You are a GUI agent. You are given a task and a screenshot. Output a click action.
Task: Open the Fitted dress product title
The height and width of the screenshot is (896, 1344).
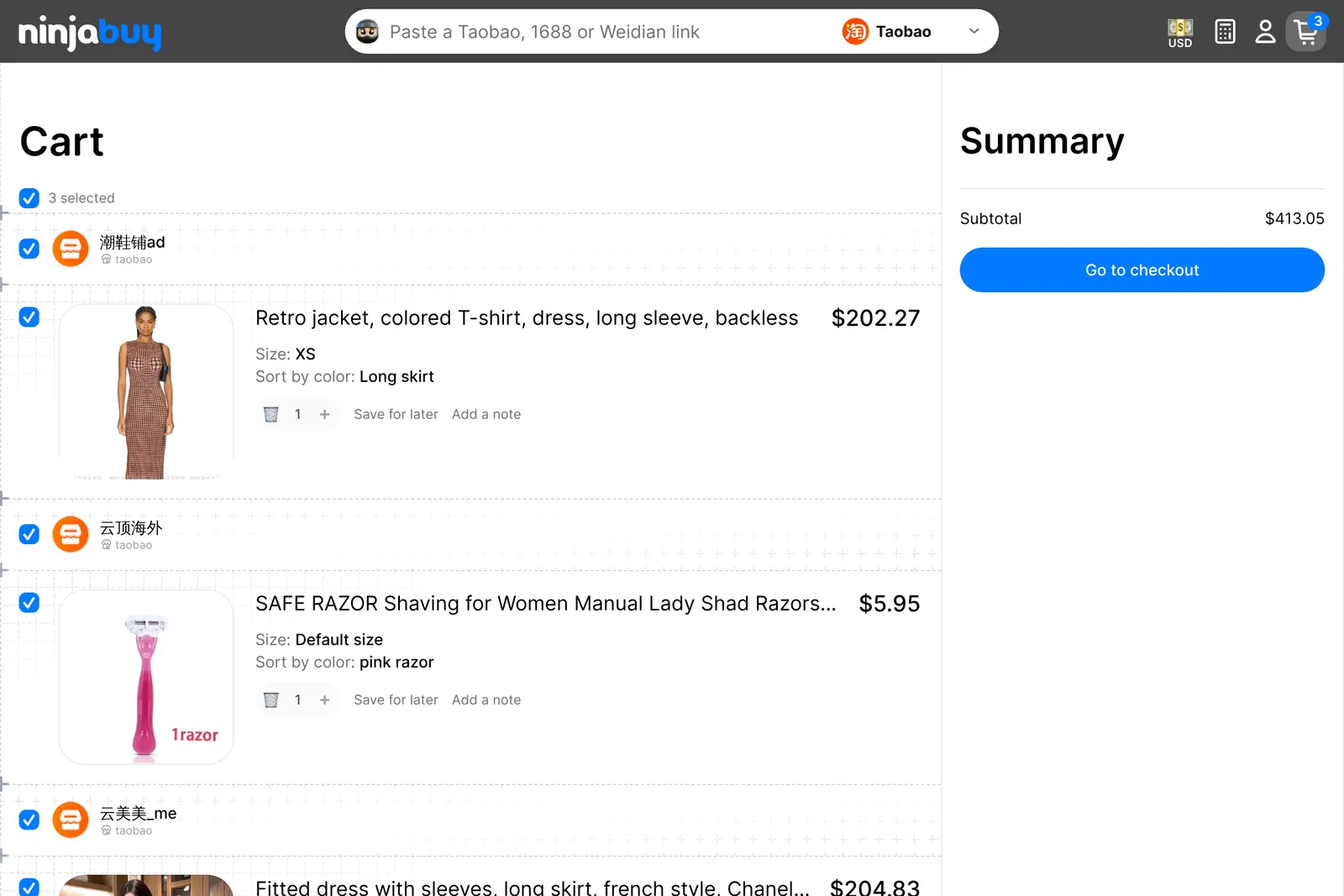tap(533, 887)
